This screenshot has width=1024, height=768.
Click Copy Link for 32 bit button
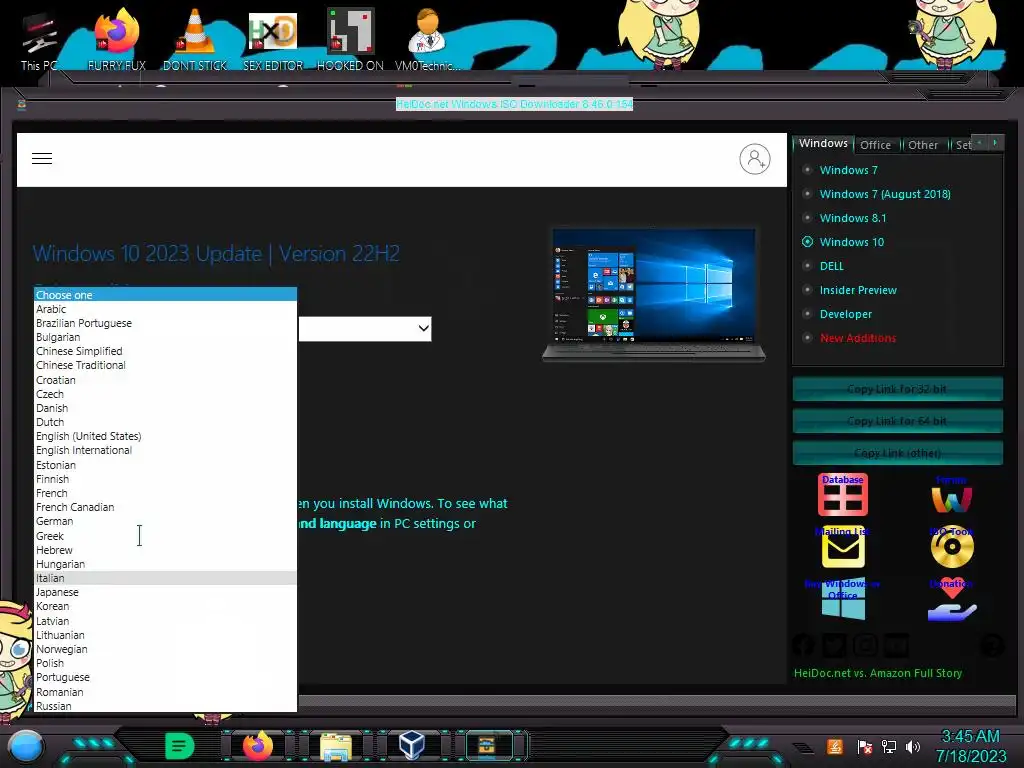point(897,389)
